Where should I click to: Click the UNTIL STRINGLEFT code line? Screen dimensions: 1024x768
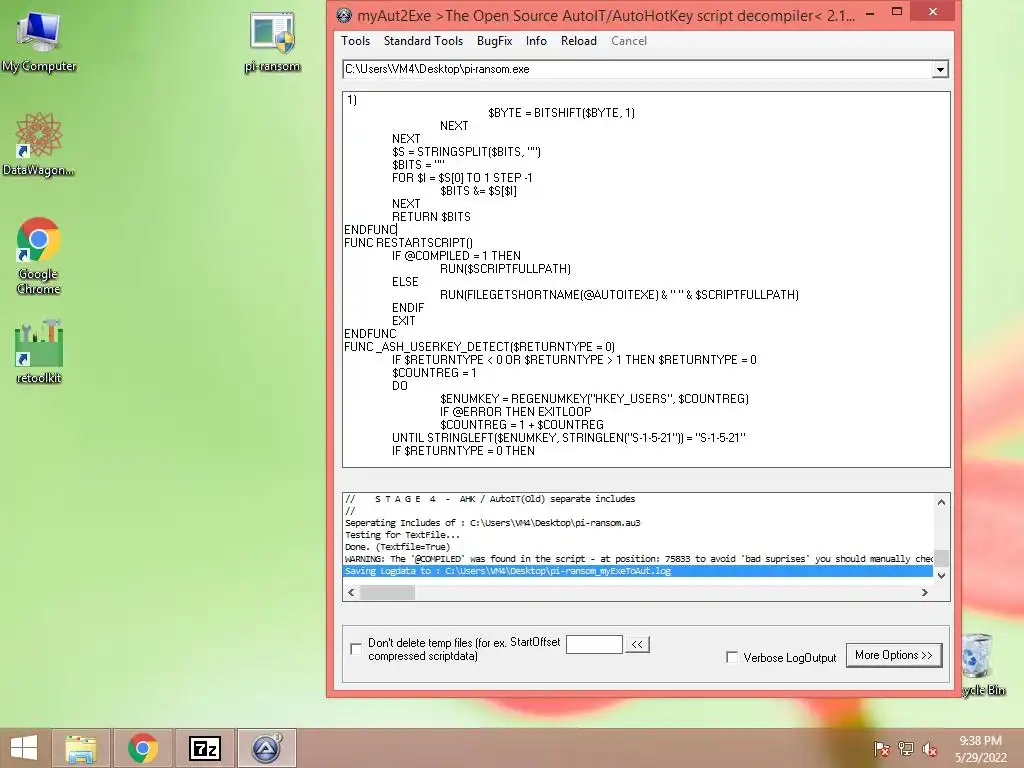[x=568, y=438]
